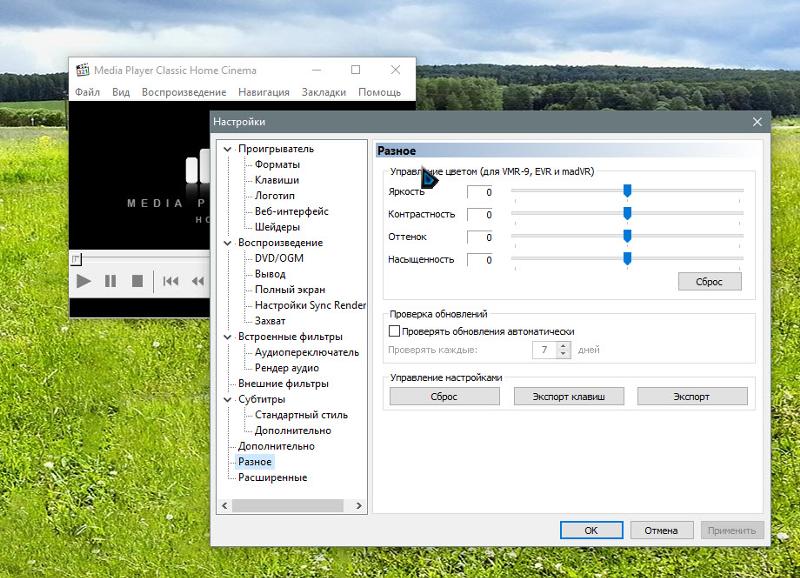Click the Оттенок value field
The width and height of the screenshot is (800, 578).
pyautogui.click(x=480, y=237)
